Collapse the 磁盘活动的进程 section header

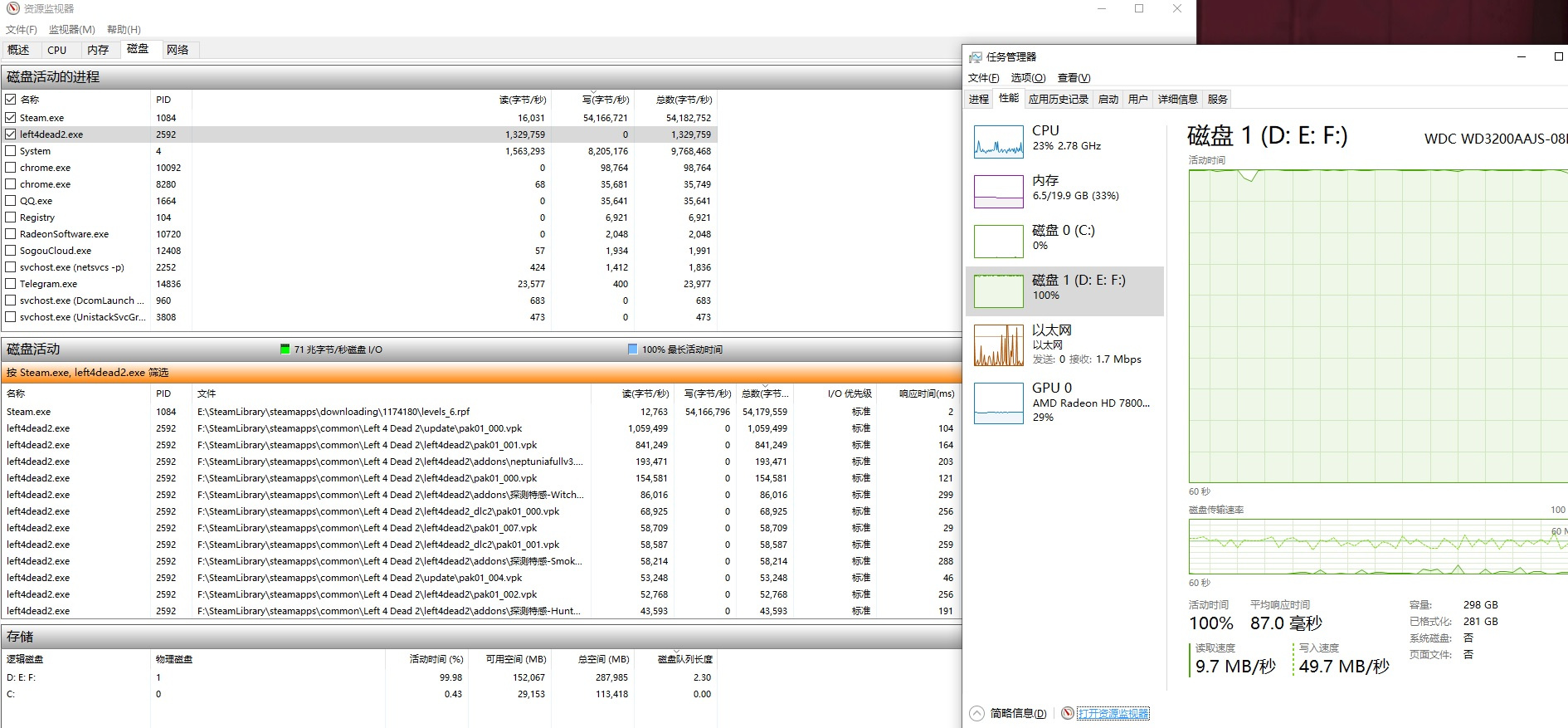click(481, 77)
